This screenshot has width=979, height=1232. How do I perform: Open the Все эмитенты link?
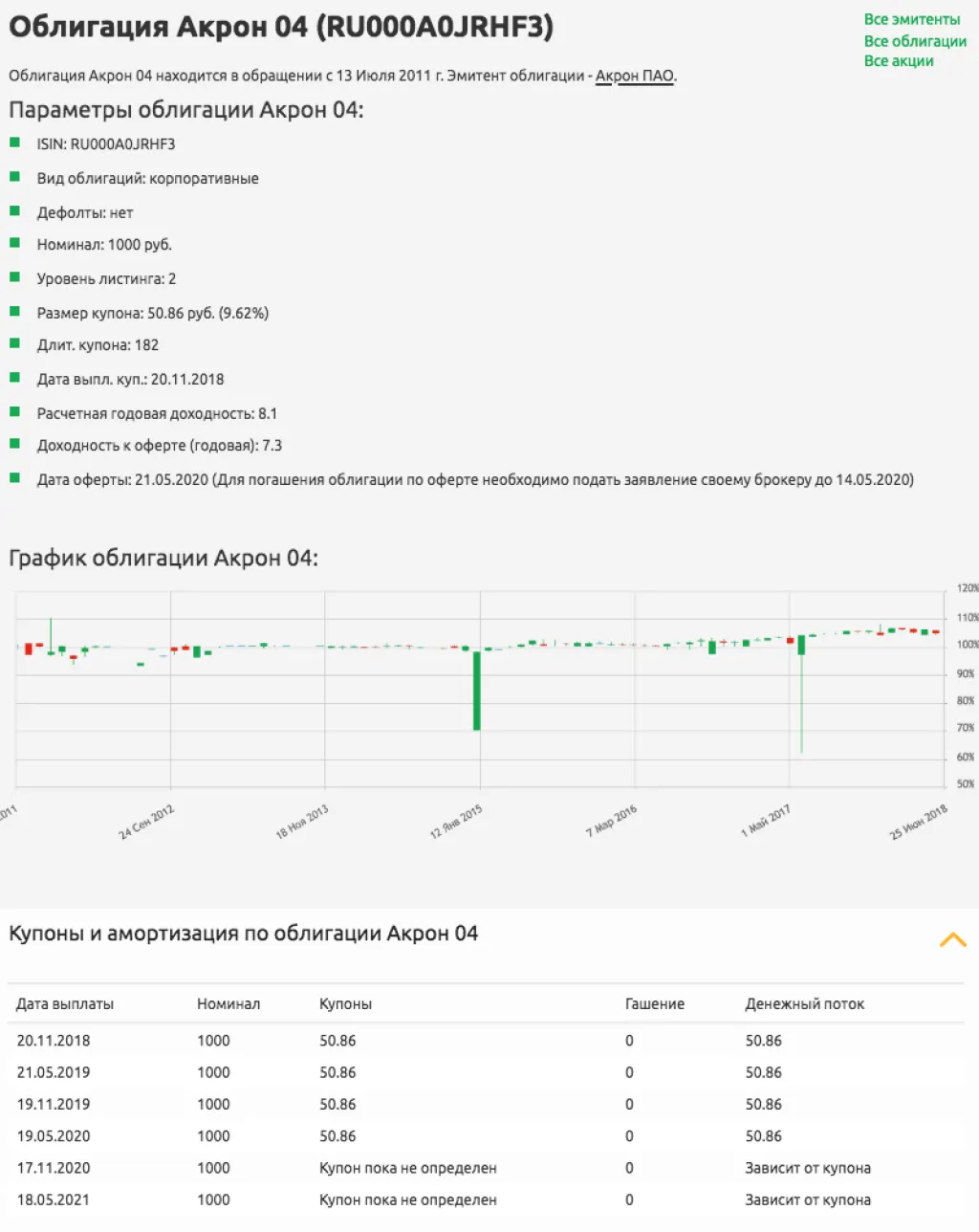tap(911, 19)
